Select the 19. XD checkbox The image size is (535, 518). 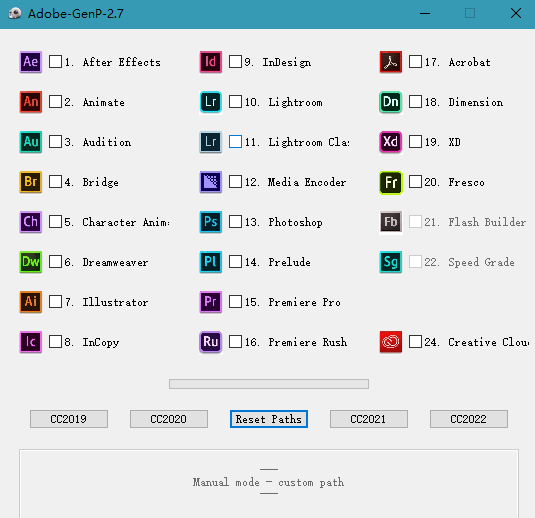(x=415, y=142)
